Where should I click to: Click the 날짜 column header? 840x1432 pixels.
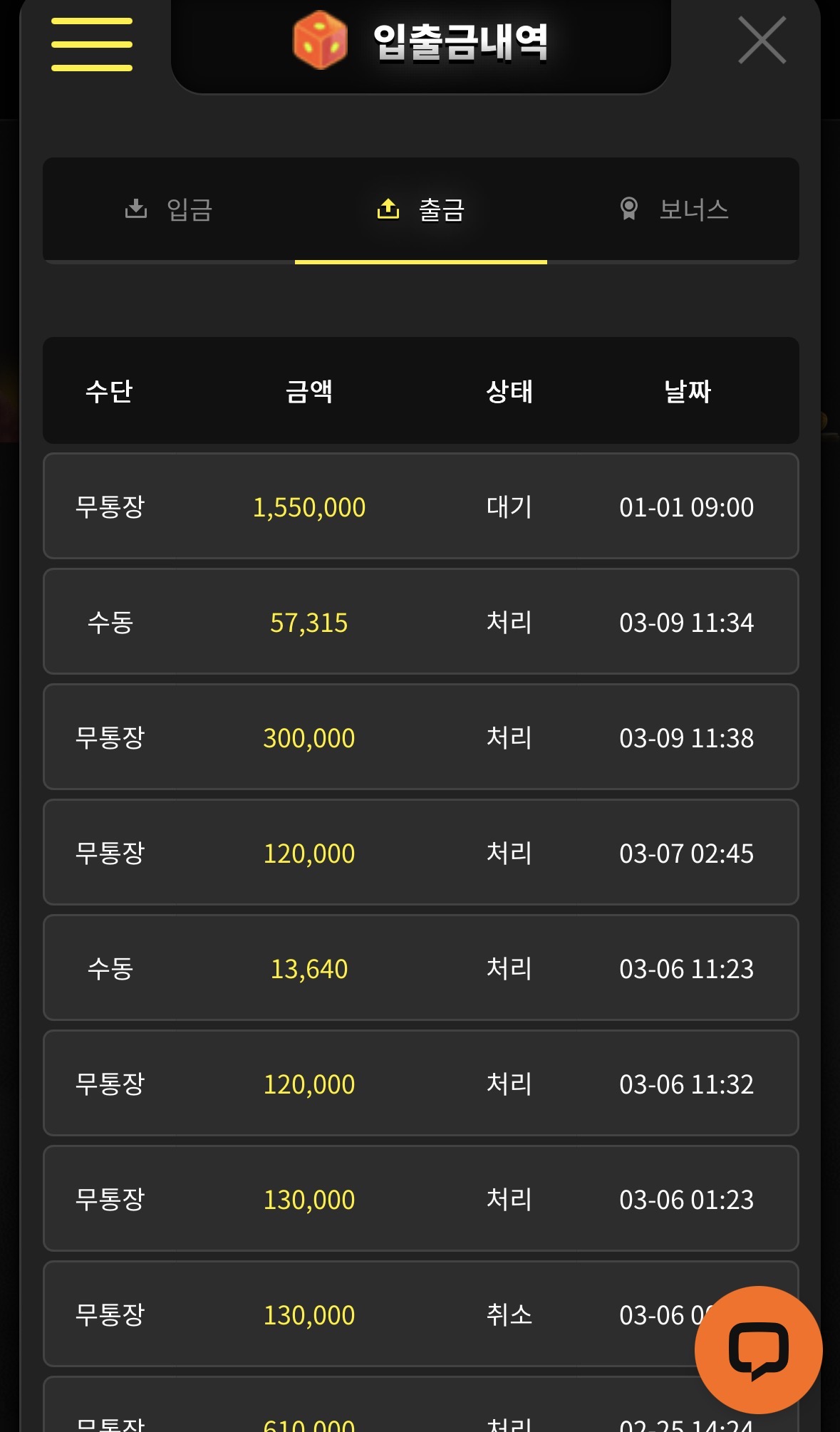[x=687, y=391]
